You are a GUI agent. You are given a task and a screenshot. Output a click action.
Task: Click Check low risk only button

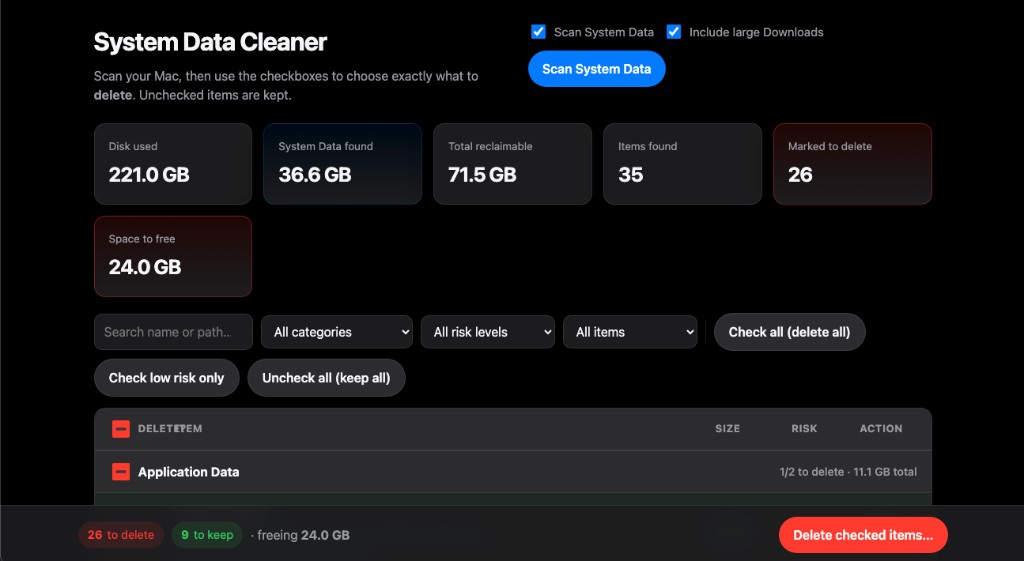point(167,377)
